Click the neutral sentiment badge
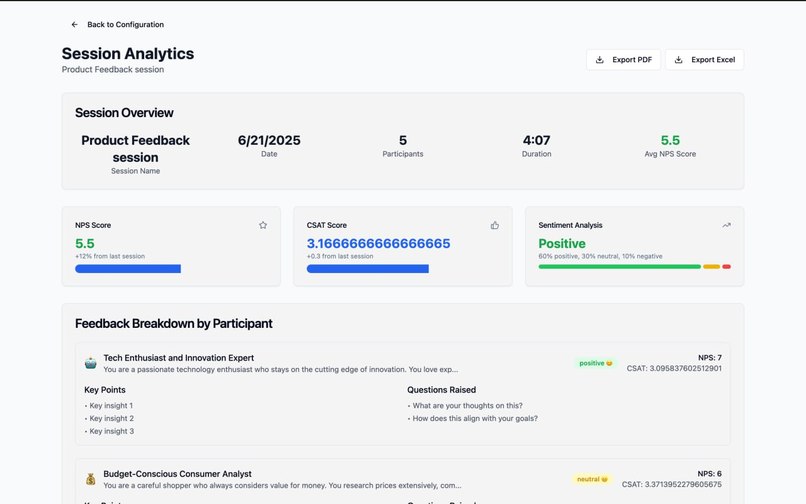Screen dimensions: 806x504 point(592,479)
